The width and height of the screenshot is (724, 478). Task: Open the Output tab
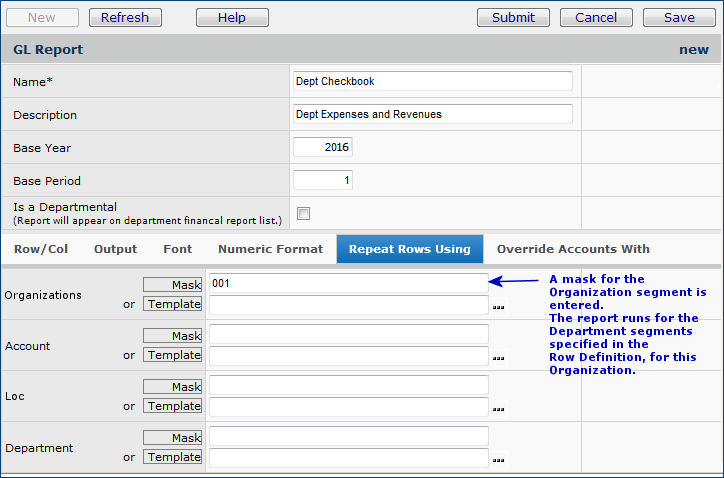coord(115,249)
